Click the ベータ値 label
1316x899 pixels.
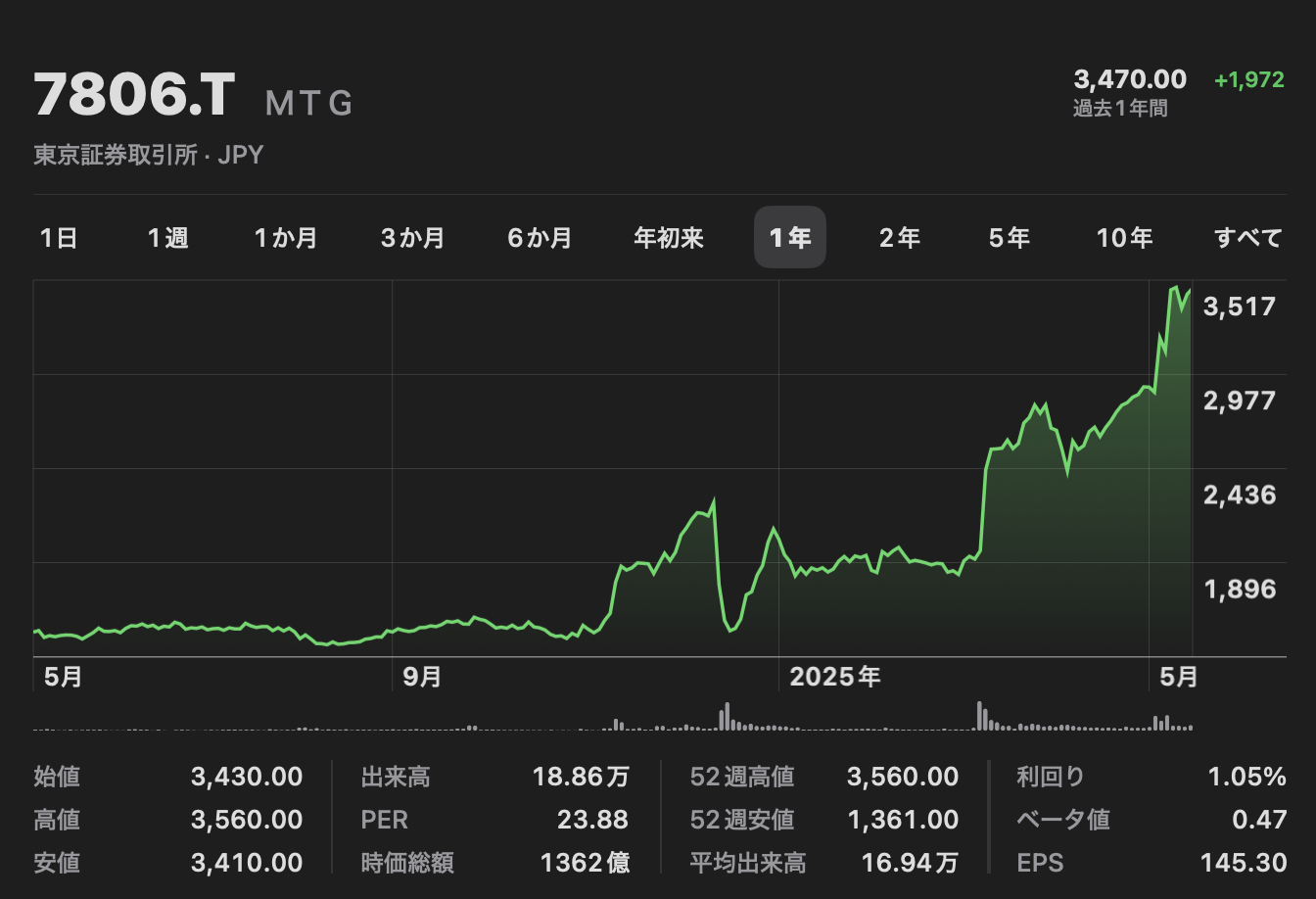tap(1063, 820)
